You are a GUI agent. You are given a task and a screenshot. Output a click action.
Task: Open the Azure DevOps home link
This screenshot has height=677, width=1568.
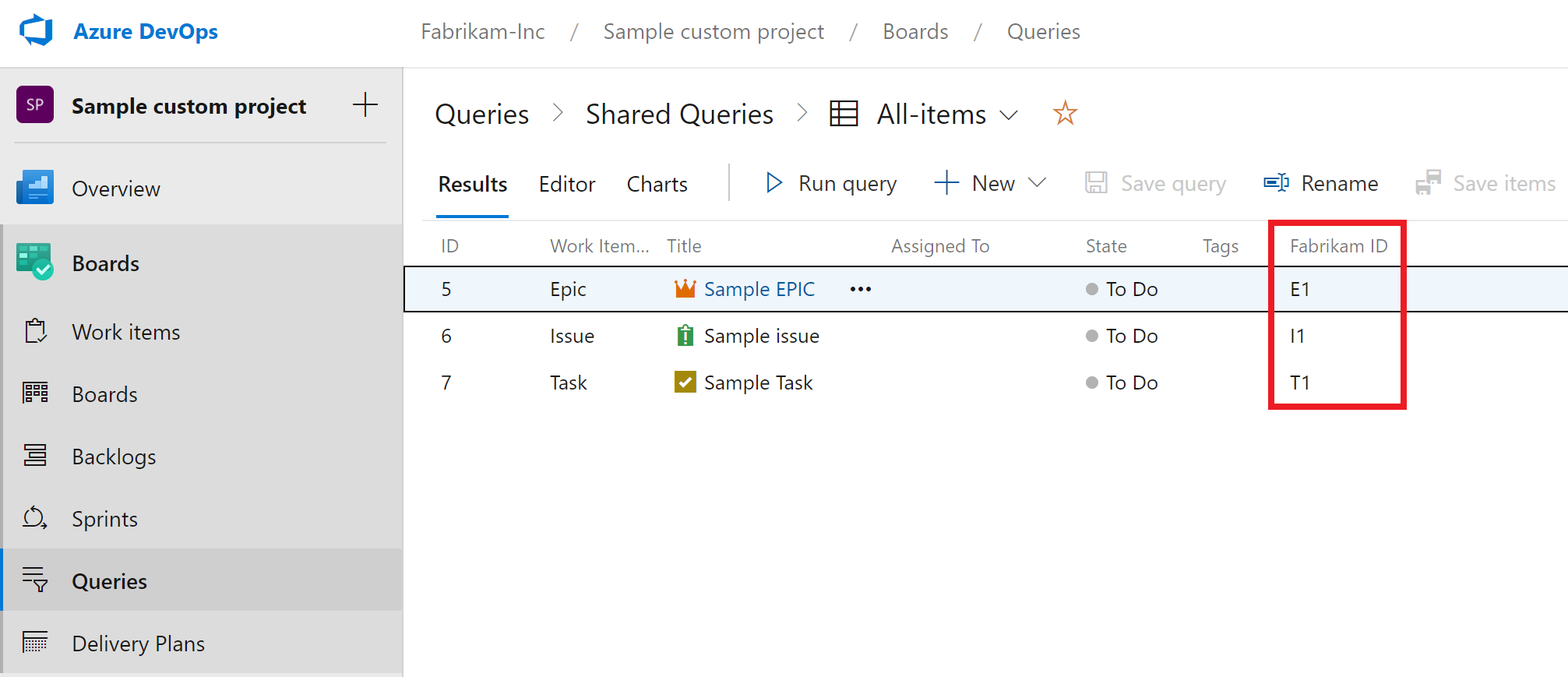tap(146, 32)
